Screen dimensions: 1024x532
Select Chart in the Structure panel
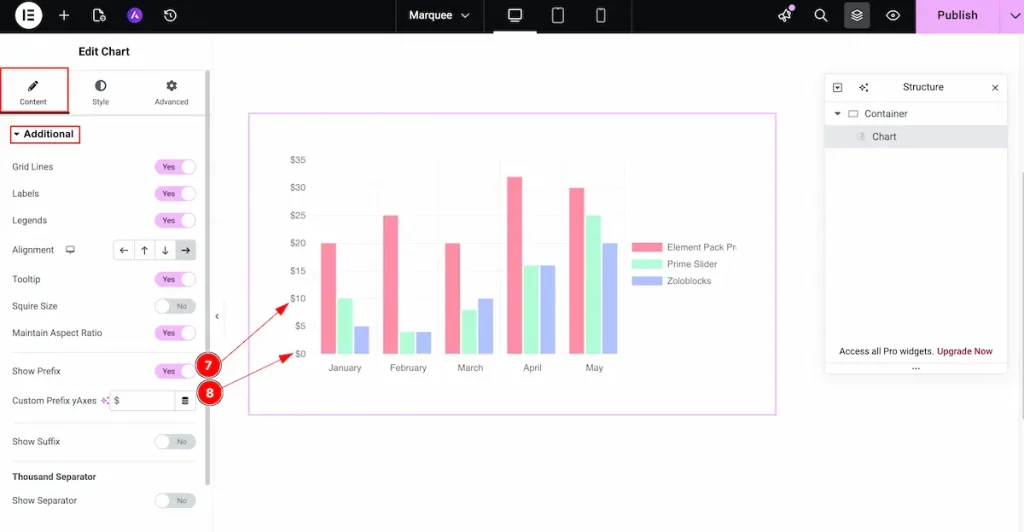click(x=884, y=136)
